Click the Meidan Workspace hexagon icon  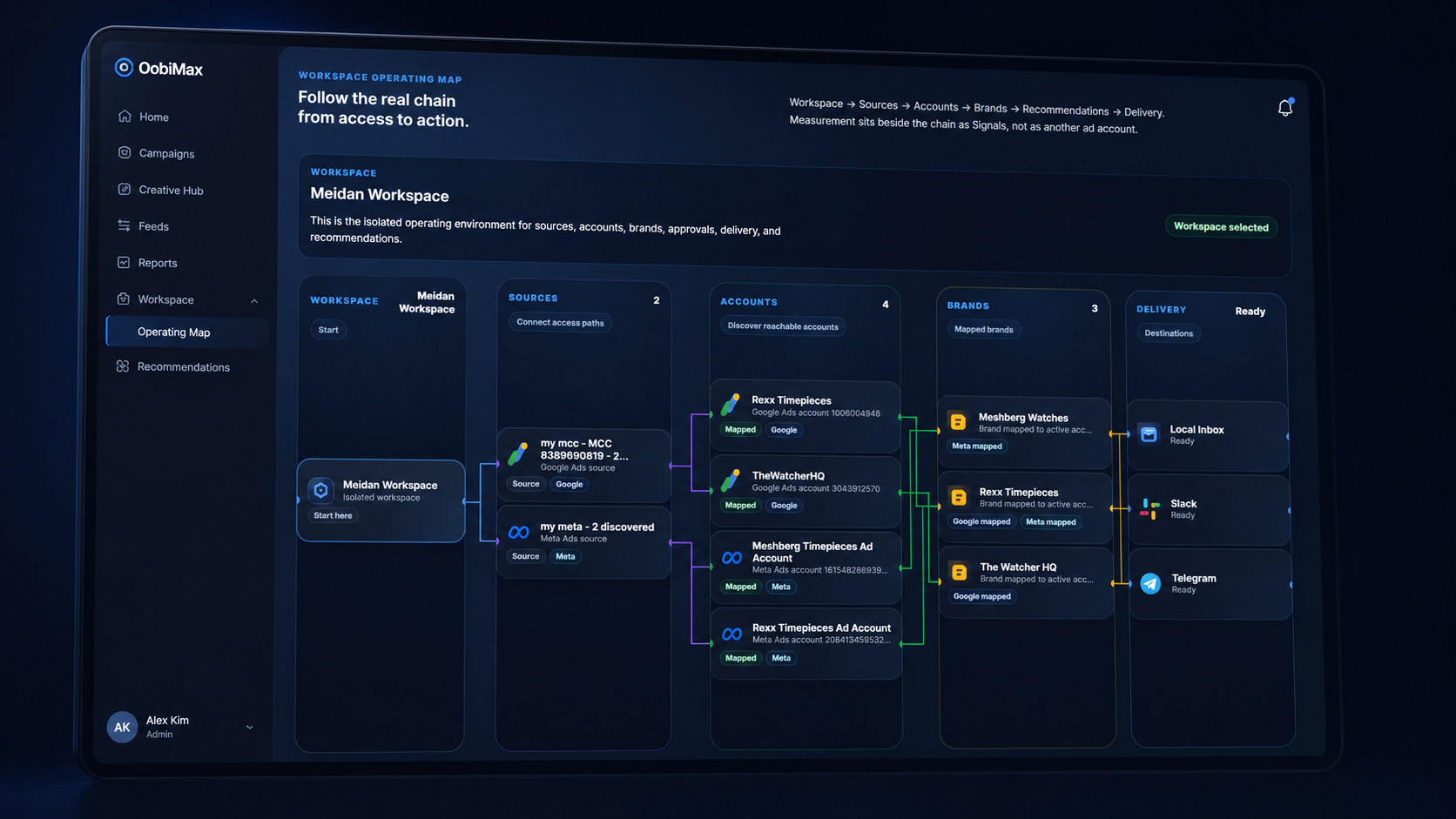320,490
